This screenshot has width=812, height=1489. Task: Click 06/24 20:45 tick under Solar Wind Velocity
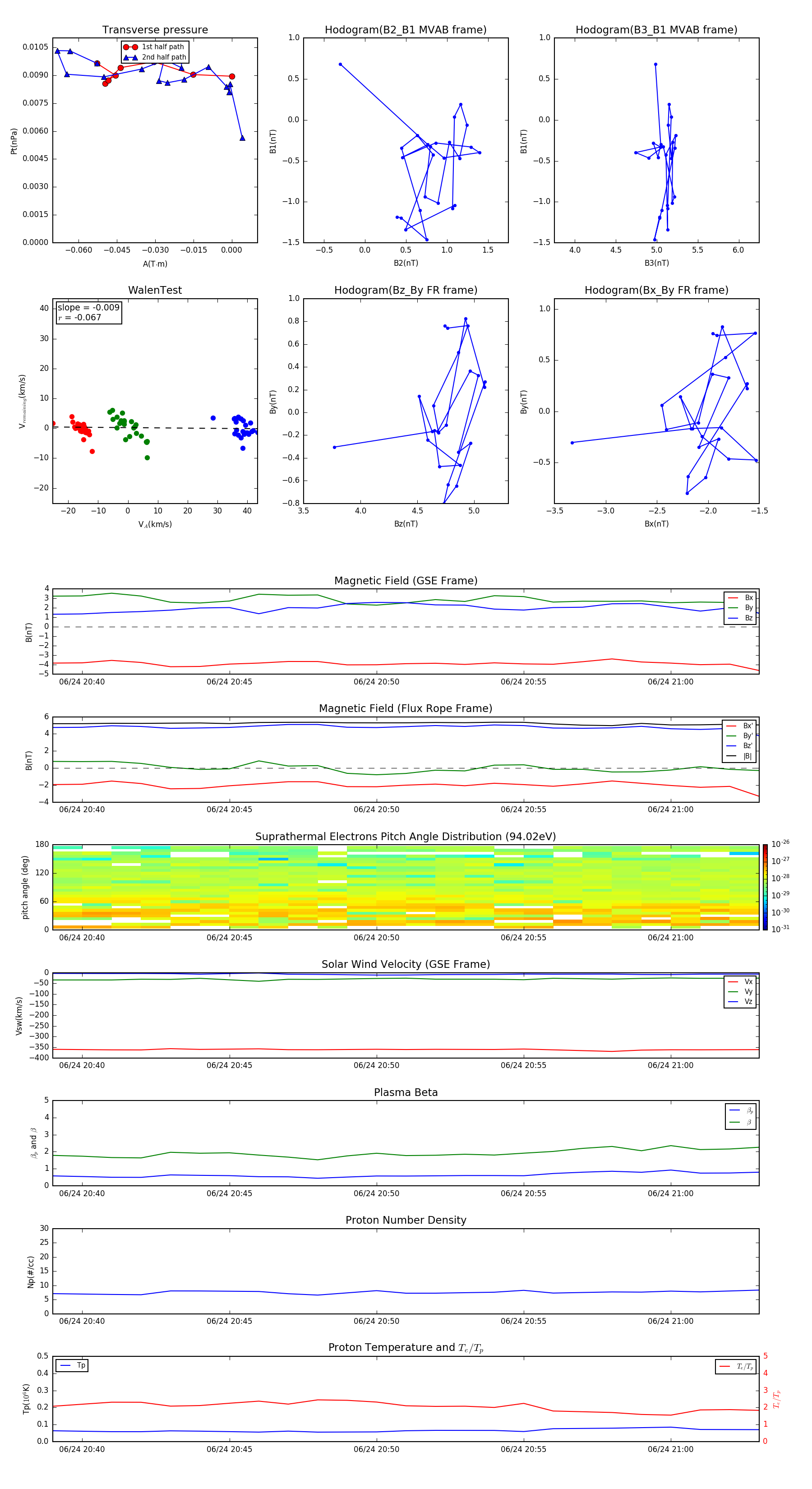click(x=230, y=1066)
